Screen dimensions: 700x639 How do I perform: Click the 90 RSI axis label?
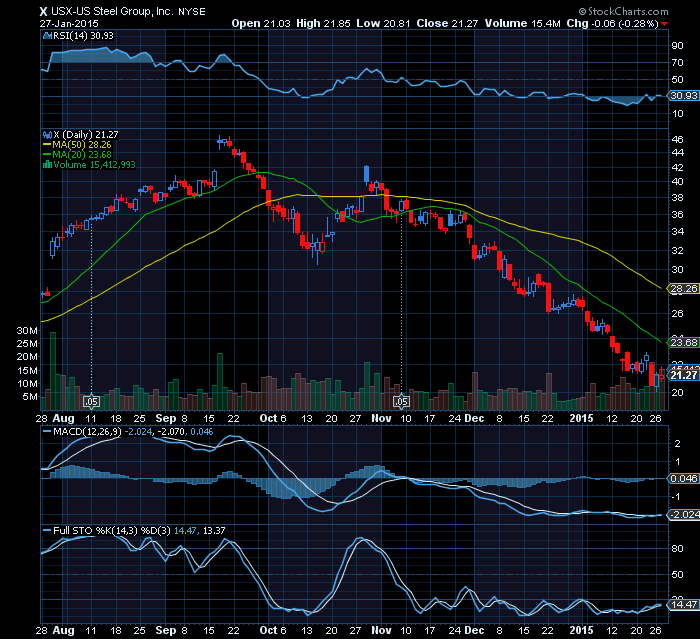click(x=678, y=46)
